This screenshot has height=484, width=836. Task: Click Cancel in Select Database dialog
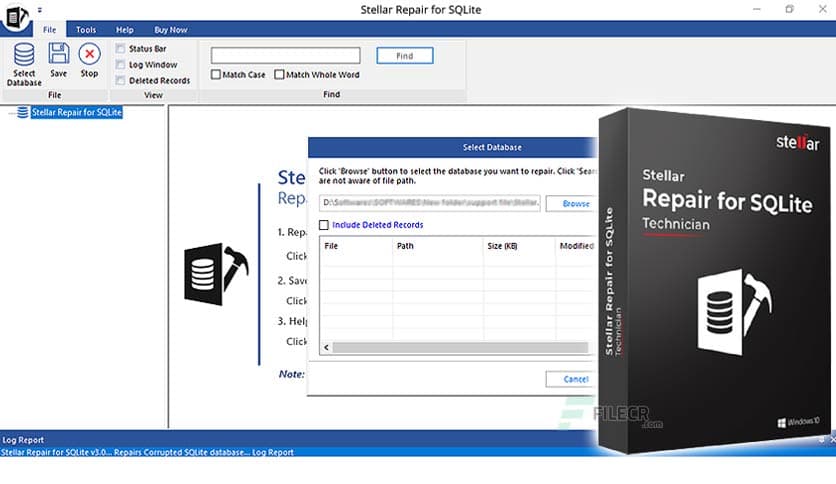coord(572,379)
